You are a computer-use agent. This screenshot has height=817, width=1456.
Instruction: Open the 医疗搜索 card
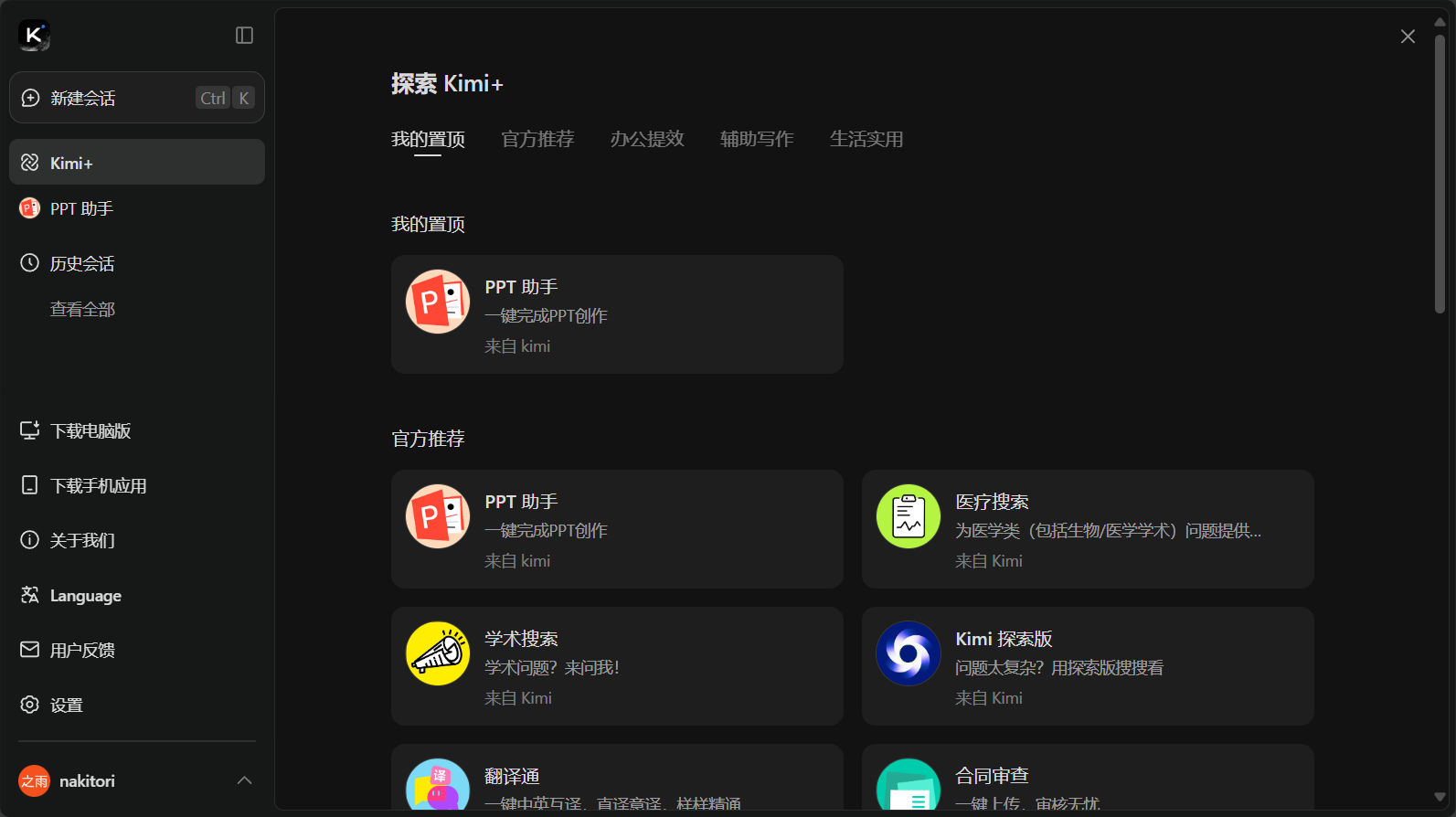tap(1088, 529)
